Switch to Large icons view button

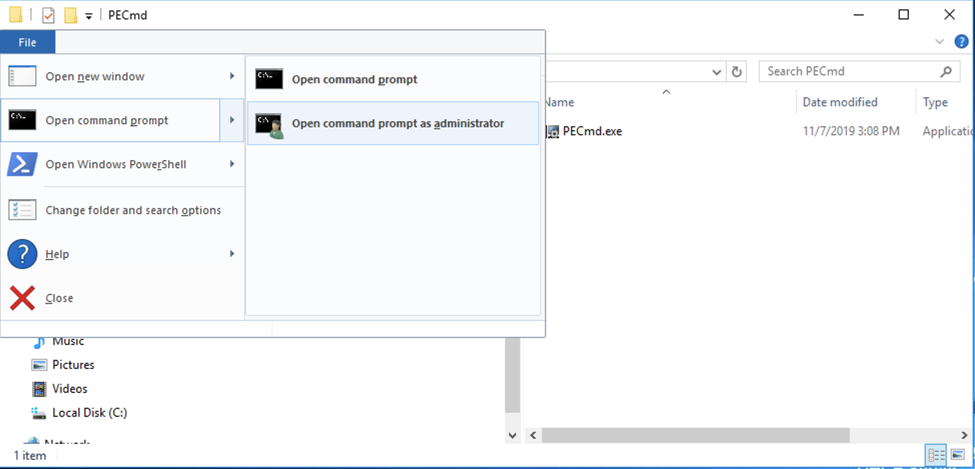(x=957, y=455)
